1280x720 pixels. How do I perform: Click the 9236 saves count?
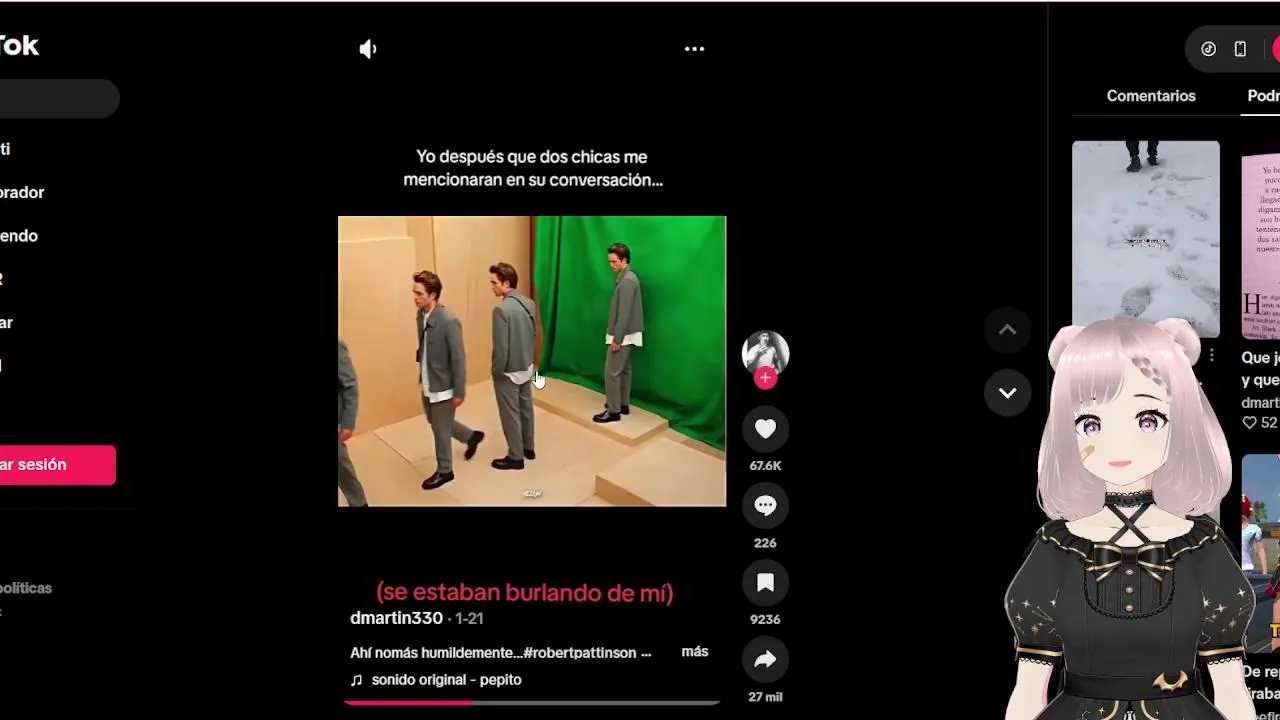[x=765, y=619]
